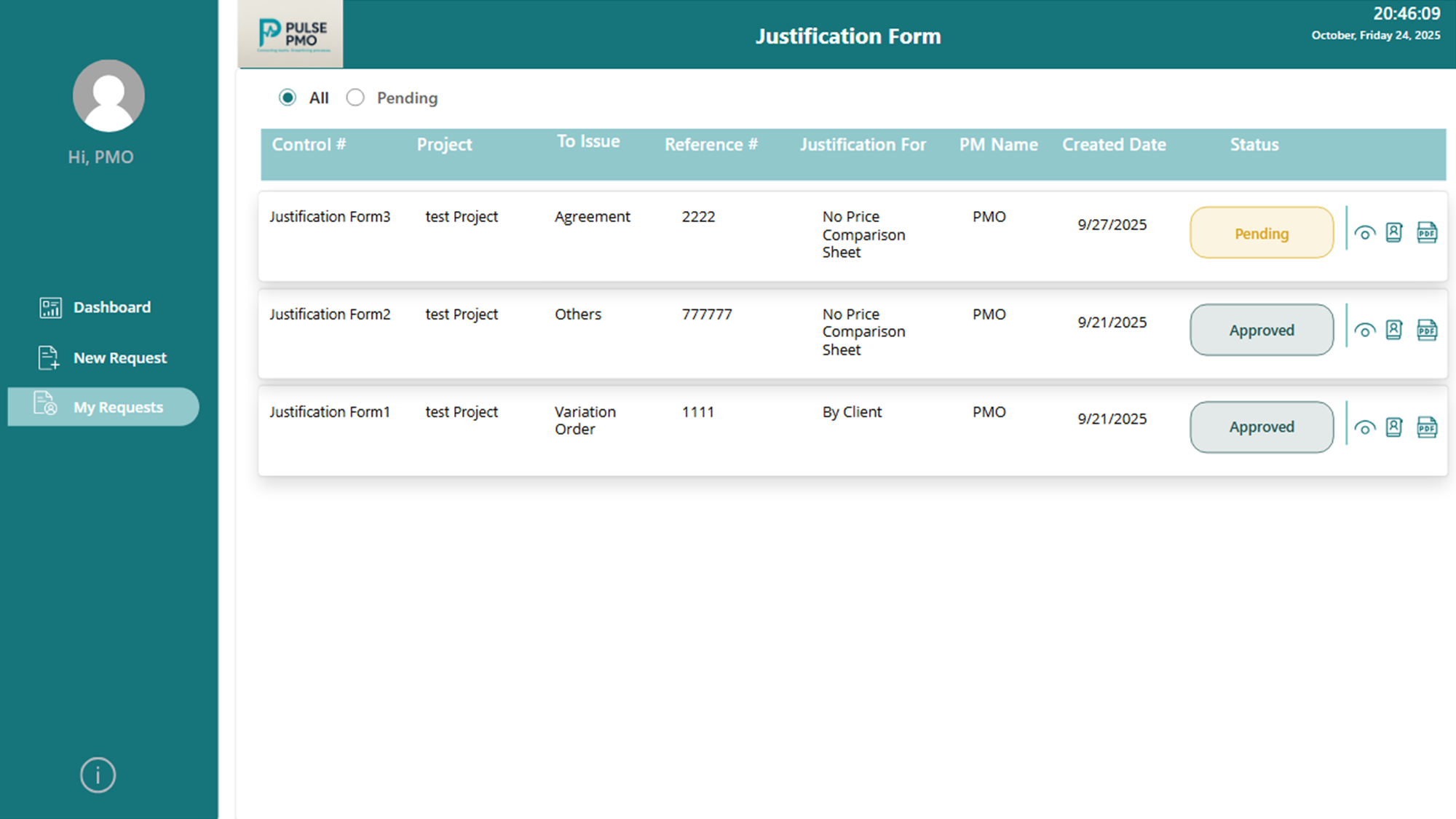Click the Control # column header
This screenshot has width=1456, height=819.
[x=308, y=144]
